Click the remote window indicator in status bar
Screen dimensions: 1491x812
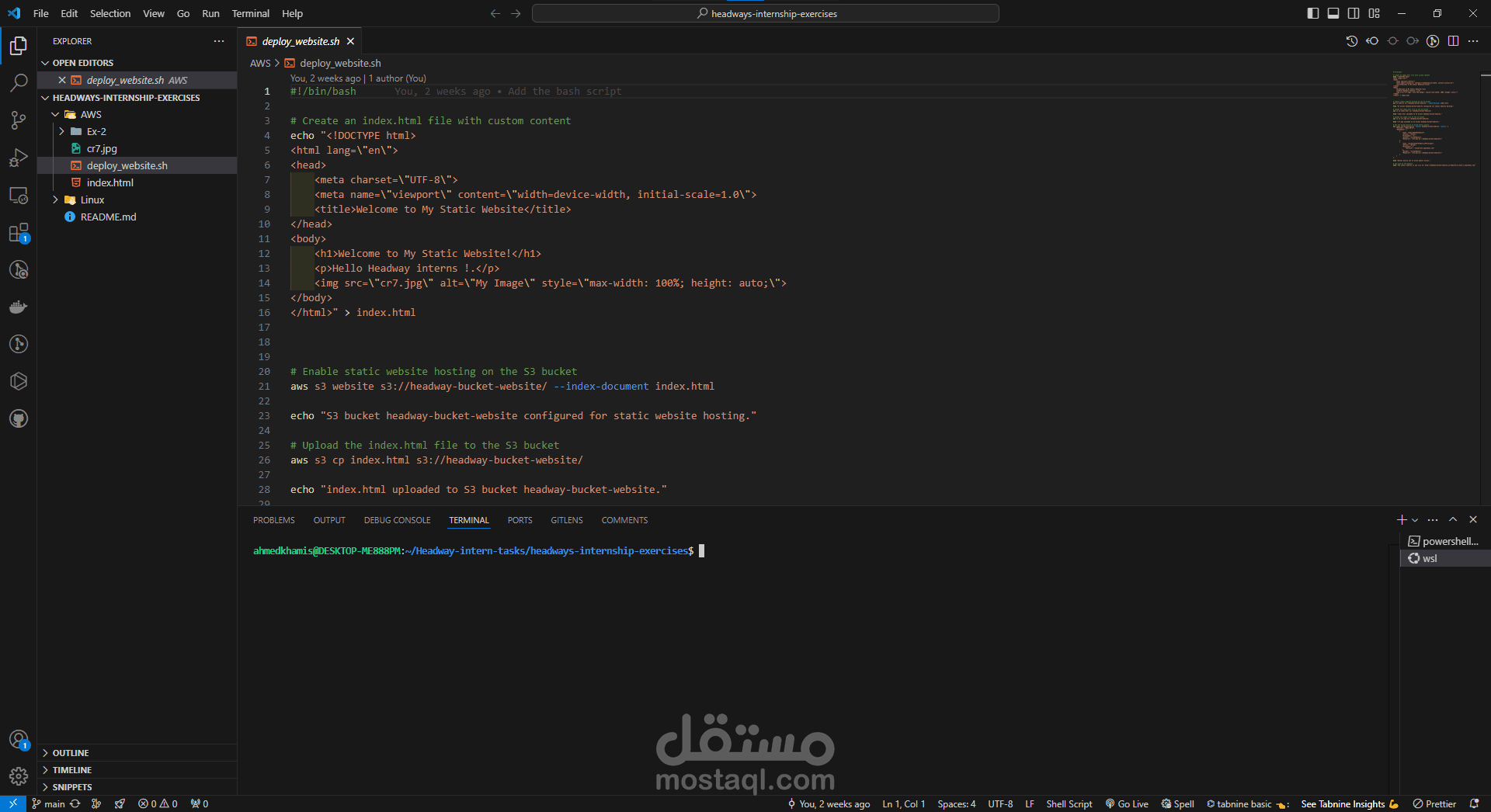13,803
